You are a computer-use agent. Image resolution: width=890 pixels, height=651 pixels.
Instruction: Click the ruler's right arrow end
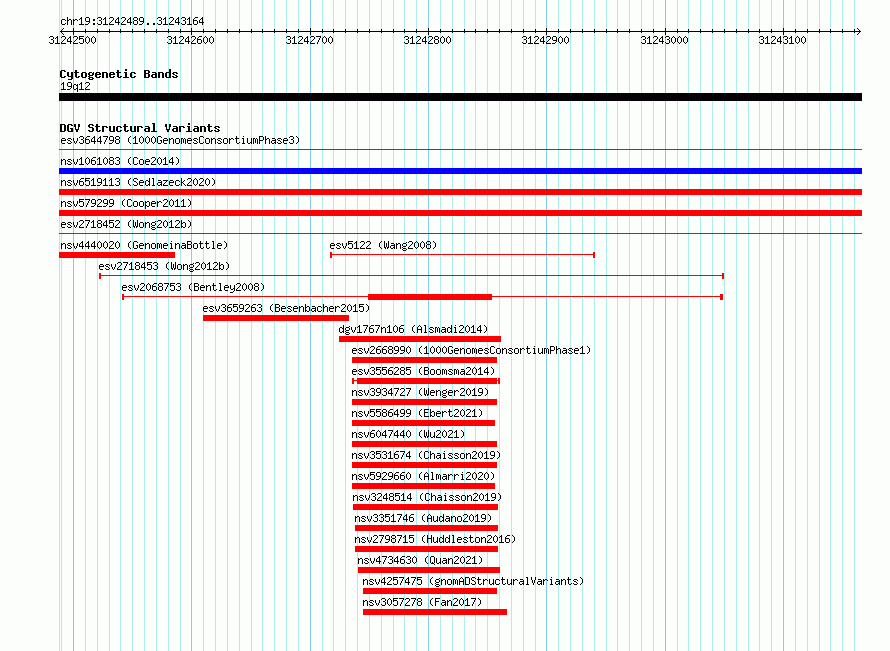point(859,31)
